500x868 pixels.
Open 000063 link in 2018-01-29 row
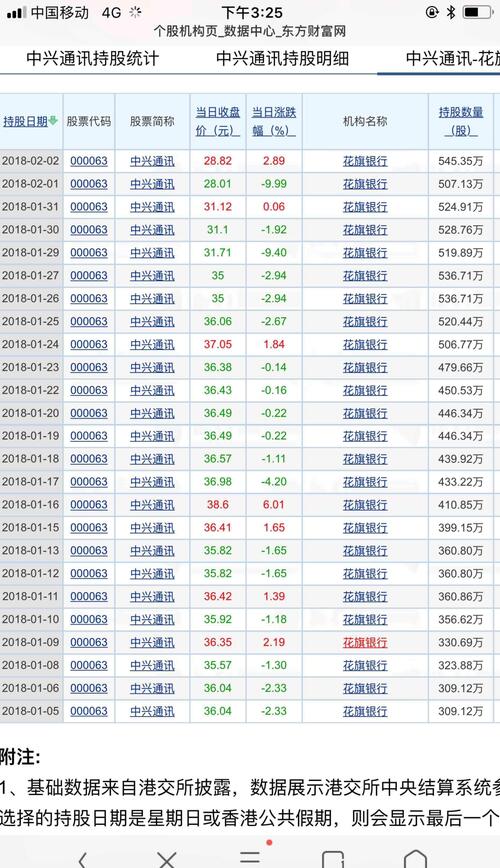(x=89, y=252)
